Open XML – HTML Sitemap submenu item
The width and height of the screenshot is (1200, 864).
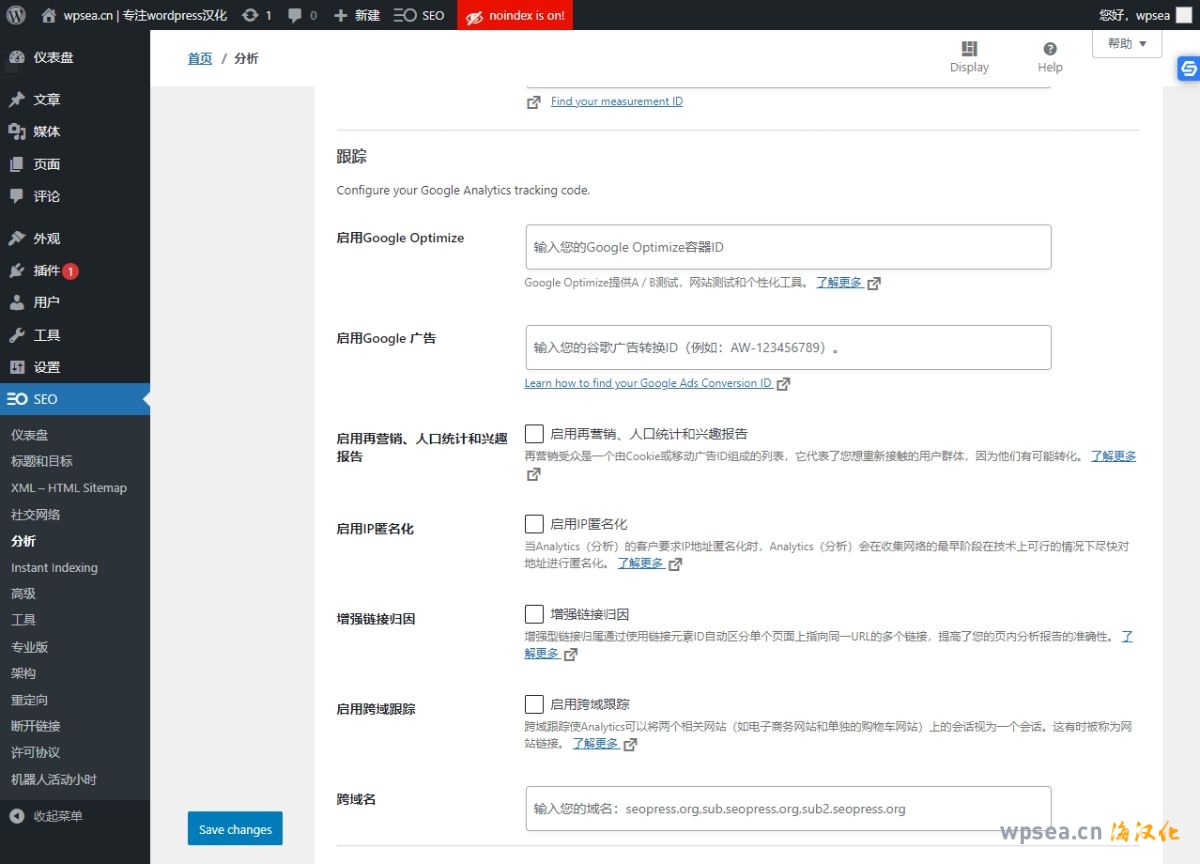(x=69, y=488)
